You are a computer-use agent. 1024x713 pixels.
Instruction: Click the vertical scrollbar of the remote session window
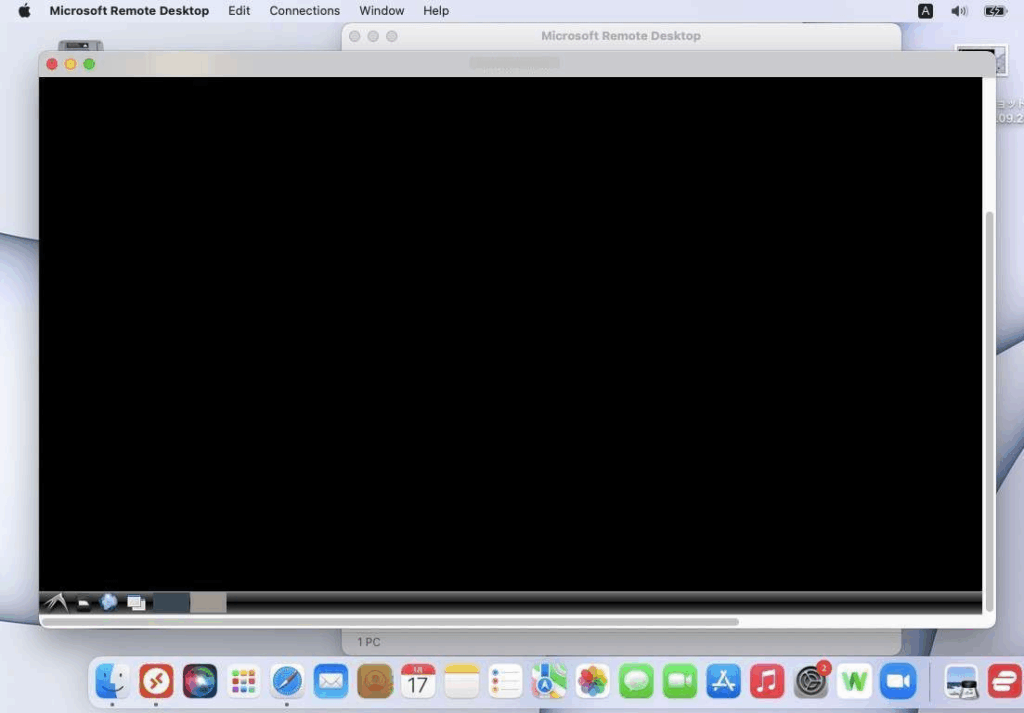point(989,411)
